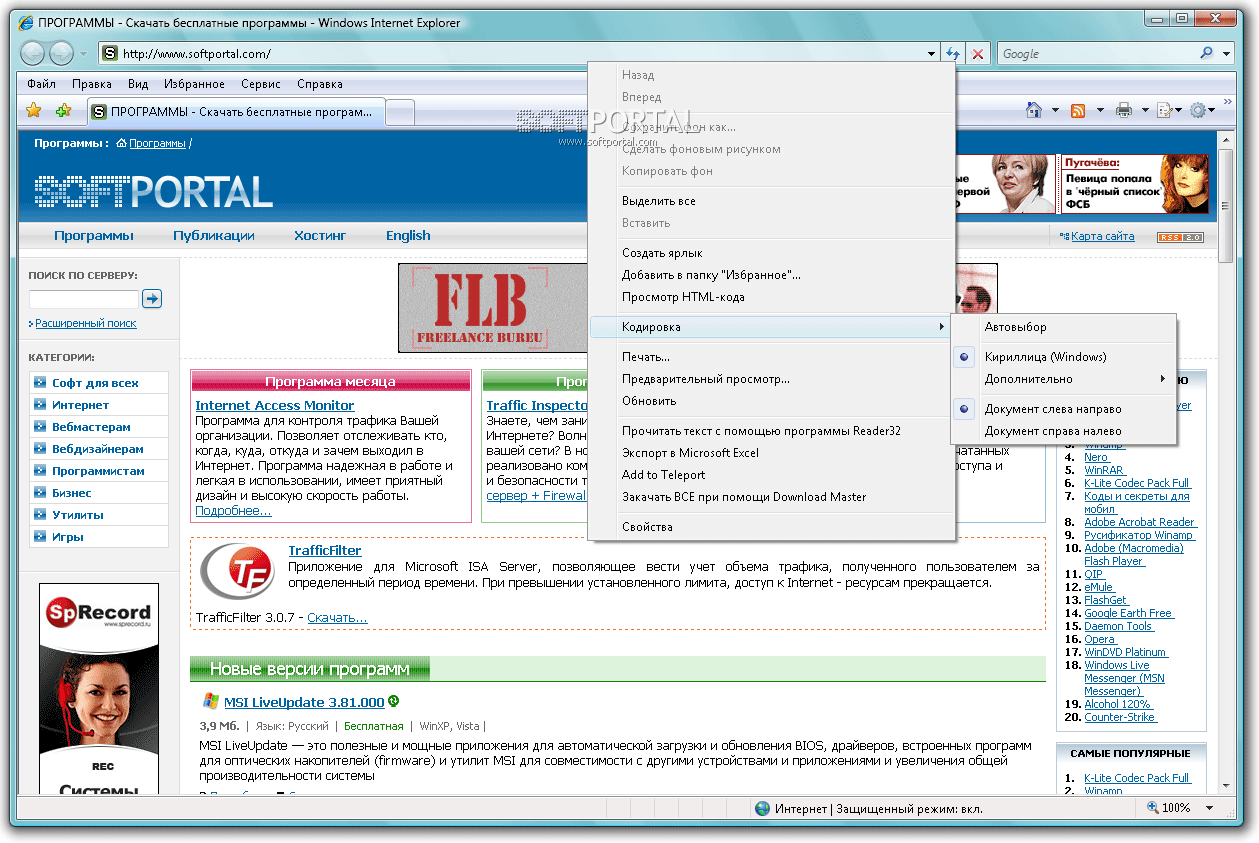The width and height of the screenshot is (1259, 843).
Task: Click the home icon in breadcrumb
Action: pyautogui.click(x=121, y=143)
